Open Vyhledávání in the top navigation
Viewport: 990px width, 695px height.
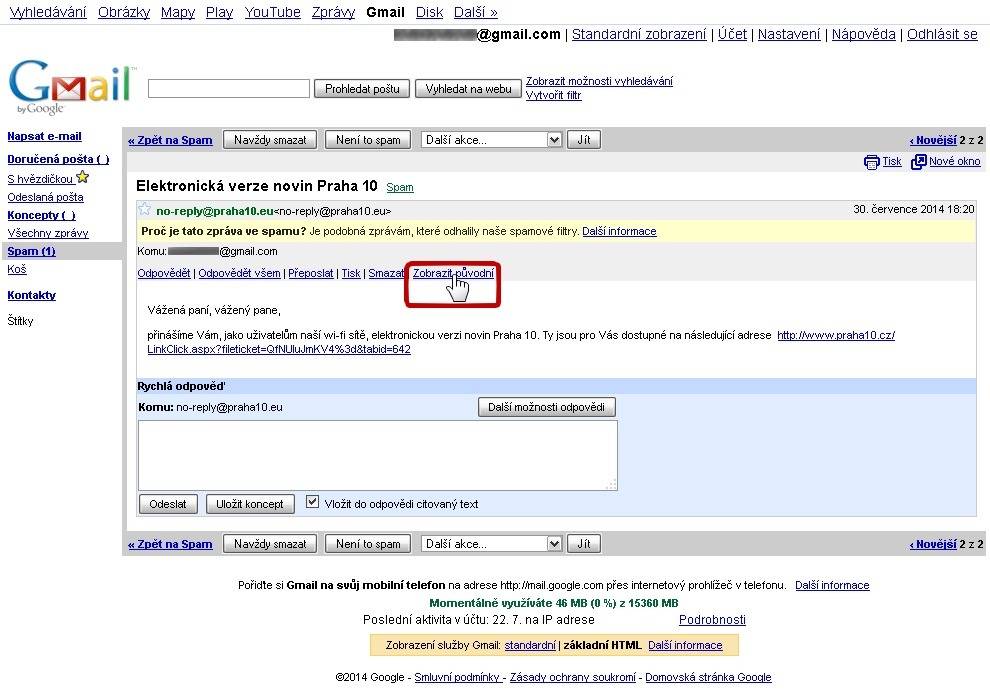pos(48,12)
